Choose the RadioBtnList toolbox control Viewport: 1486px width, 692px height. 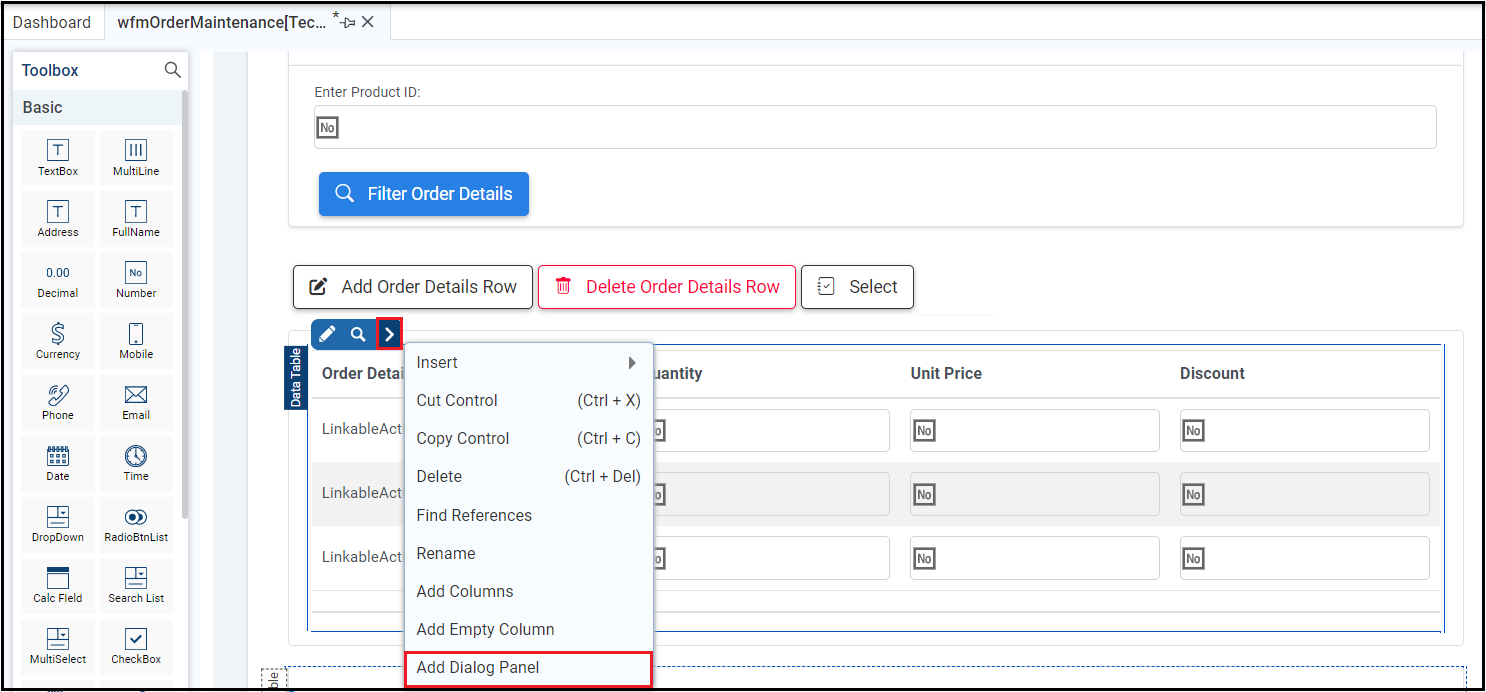click(135, 523)
